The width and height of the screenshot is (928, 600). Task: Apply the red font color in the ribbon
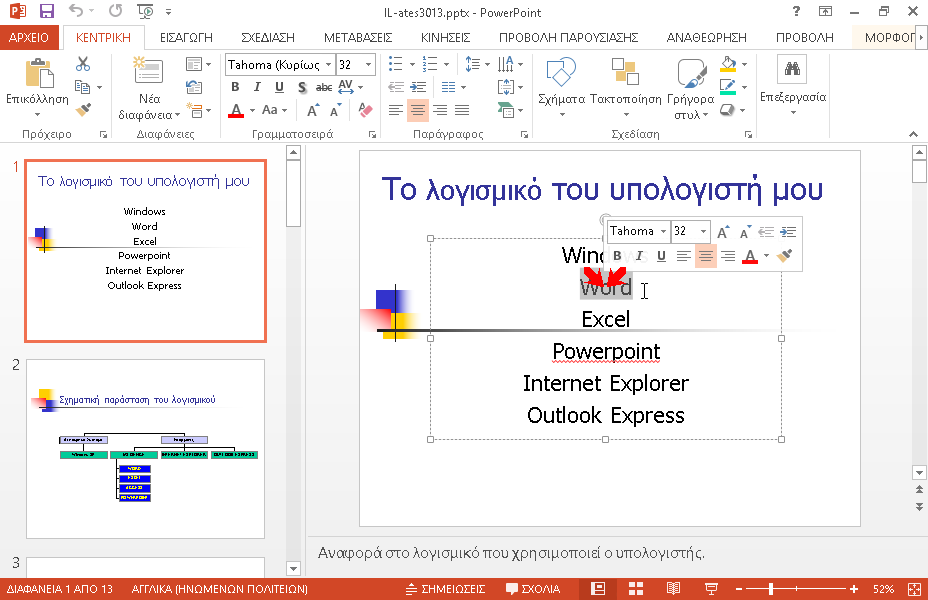click(236, 111)
